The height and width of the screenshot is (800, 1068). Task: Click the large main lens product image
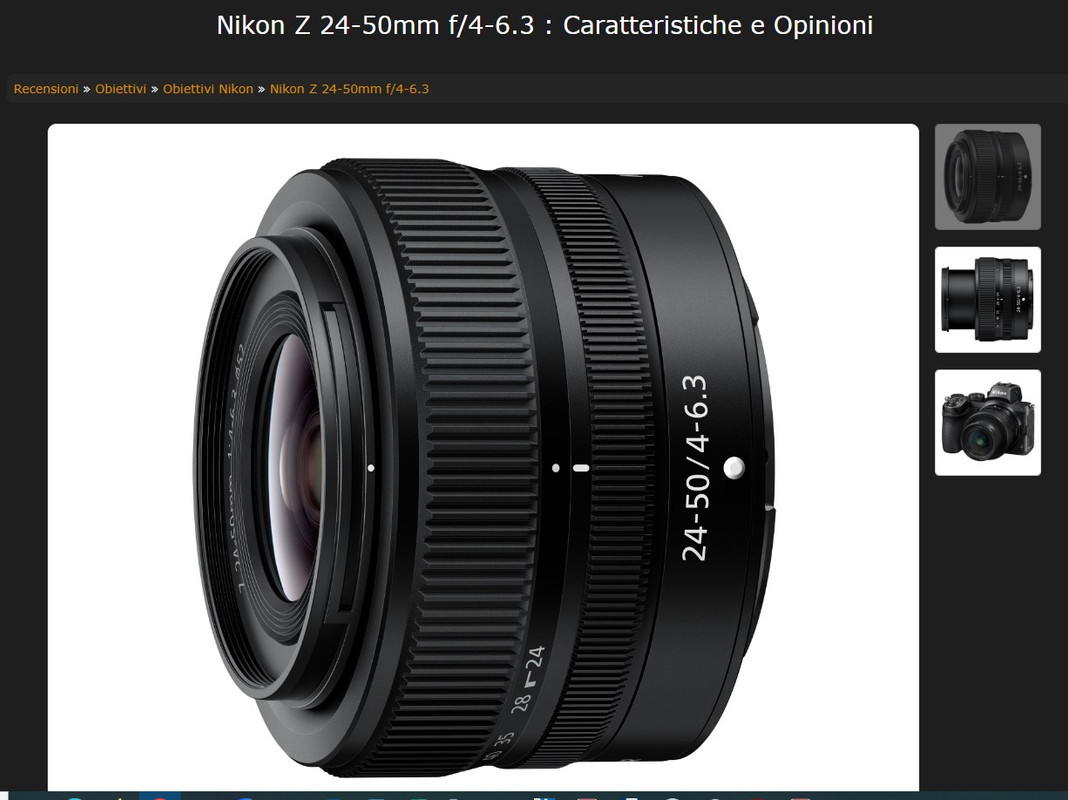tap(483, 457)
